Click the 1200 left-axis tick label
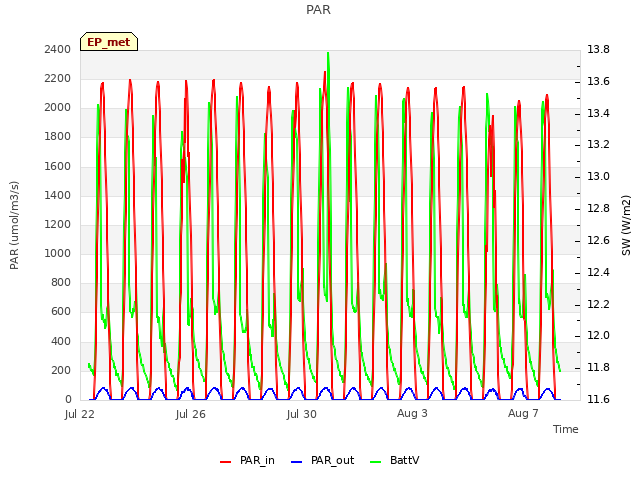This screenshot has height=480, width=640. click(x=58, y=224)
